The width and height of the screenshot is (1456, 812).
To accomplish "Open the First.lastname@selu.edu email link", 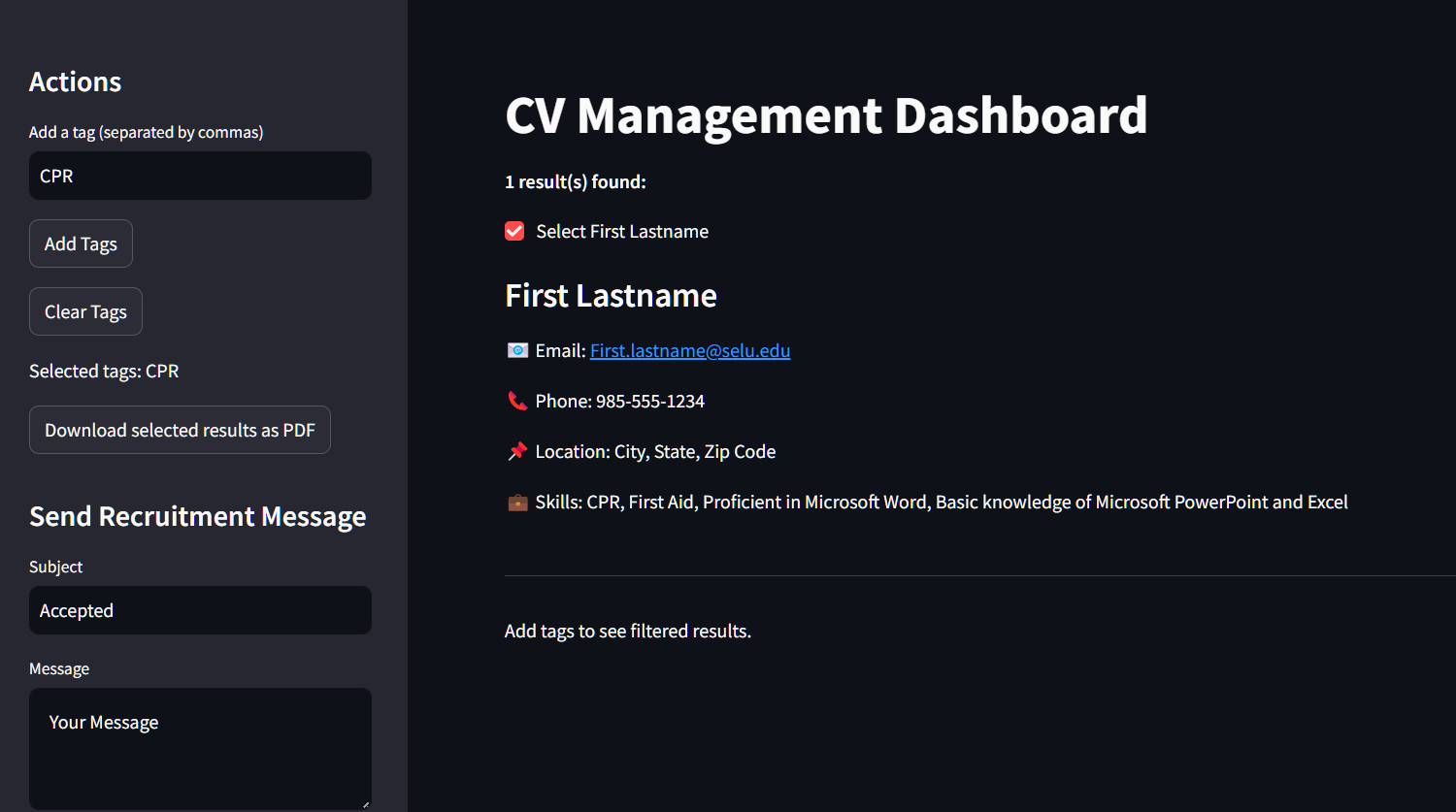I will click(690, 350).
